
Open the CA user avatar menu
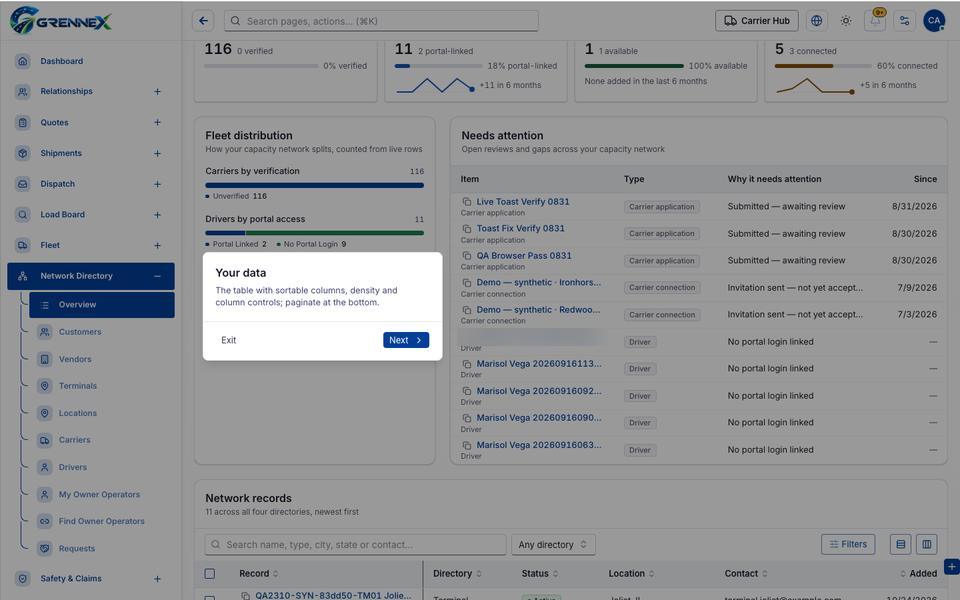point(934,21)
